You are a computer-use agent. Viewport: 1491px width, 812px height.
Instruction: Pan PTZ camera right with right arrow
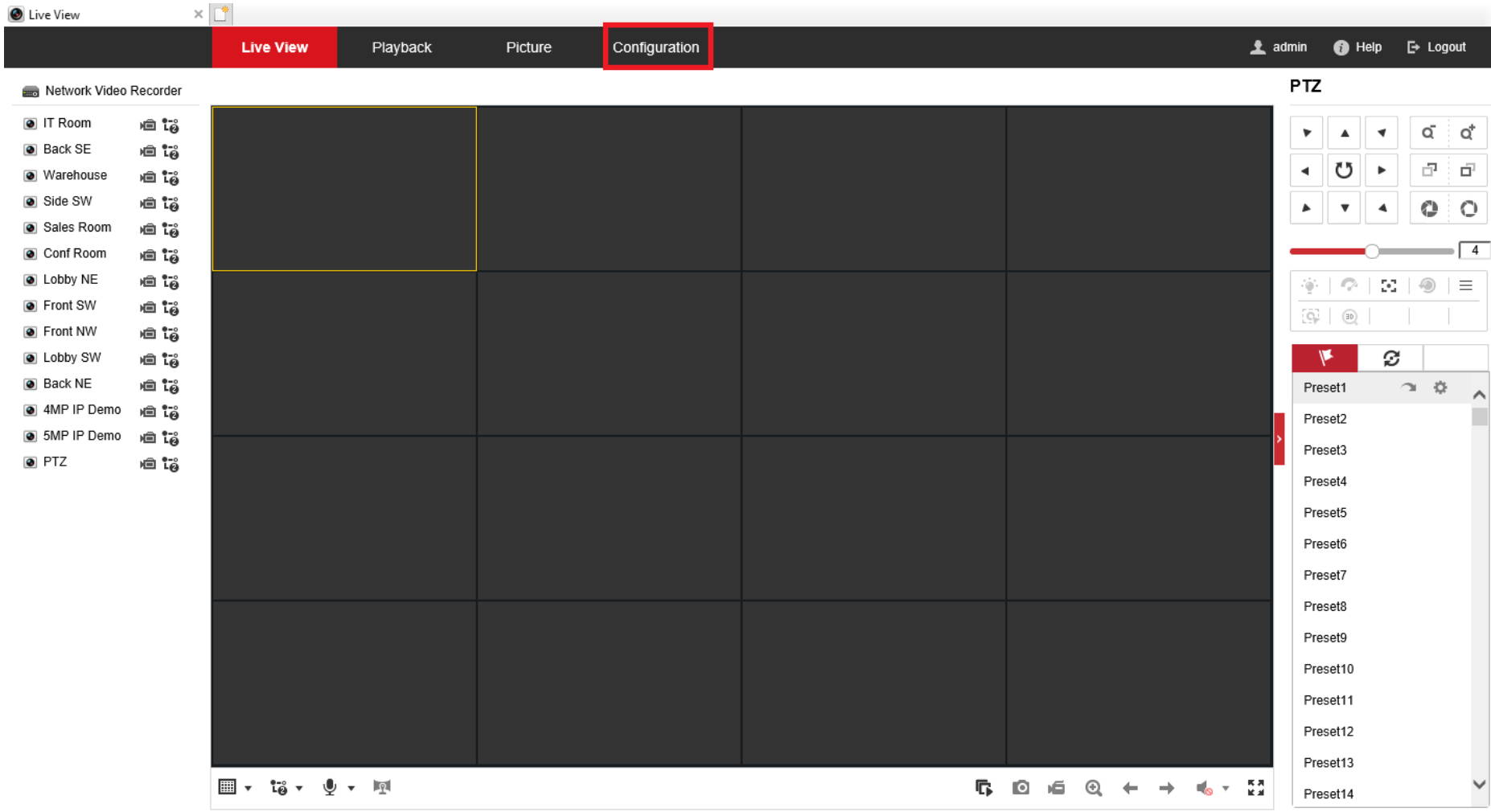click(1382, 170)
